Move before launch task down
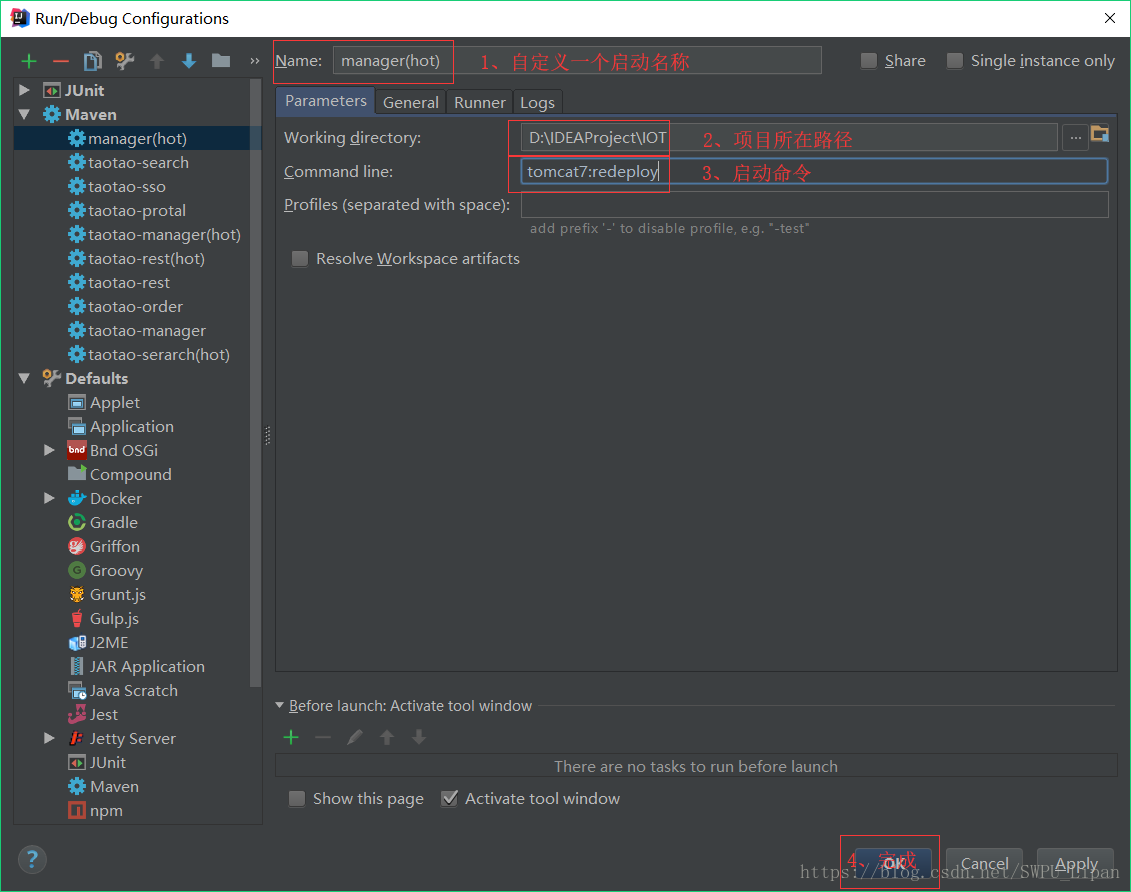Viewport: 1131px width, 892px height. 418,737
